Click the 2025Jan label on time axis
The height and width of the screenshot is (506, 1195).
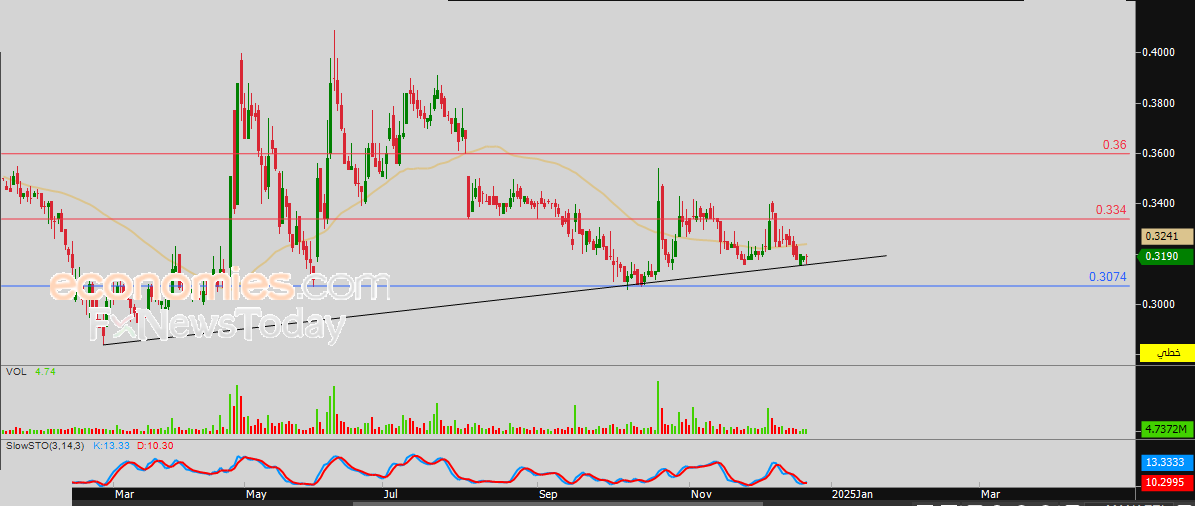click(x=854, y=495)
